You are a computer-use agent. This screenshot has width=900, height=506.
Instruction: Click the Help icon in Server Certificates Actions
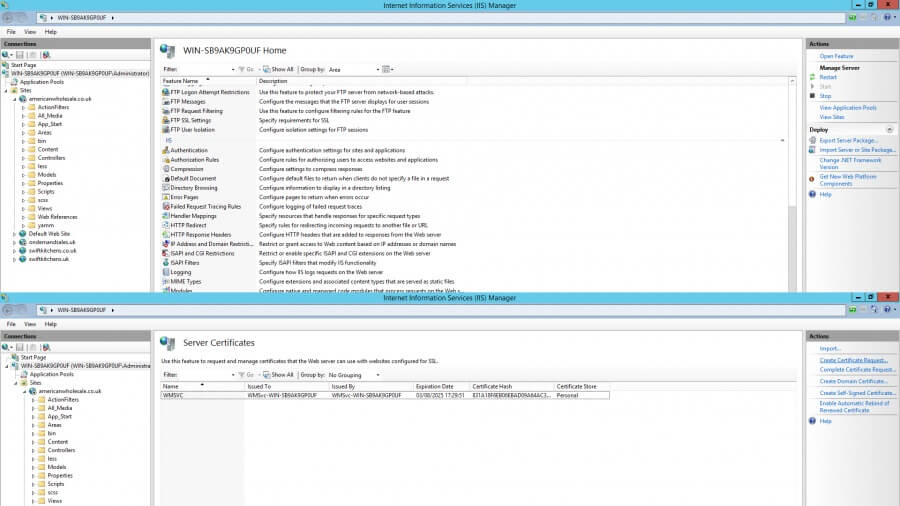(x=812, y=421)
